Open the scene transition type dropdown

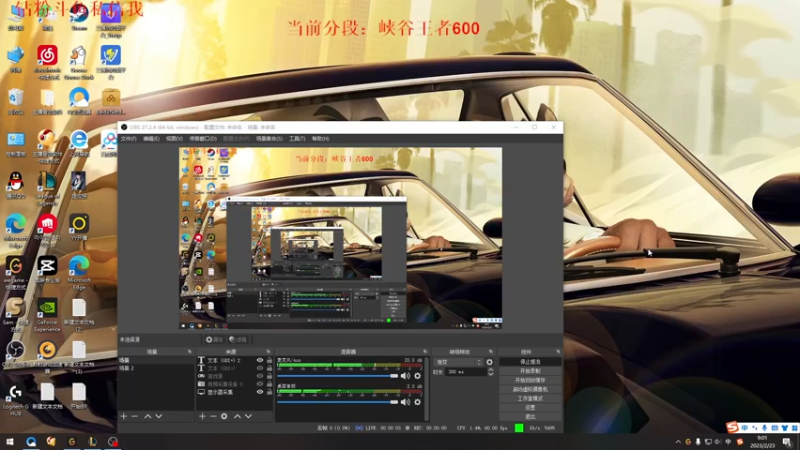pyautogui.click(x=458, y=362)
